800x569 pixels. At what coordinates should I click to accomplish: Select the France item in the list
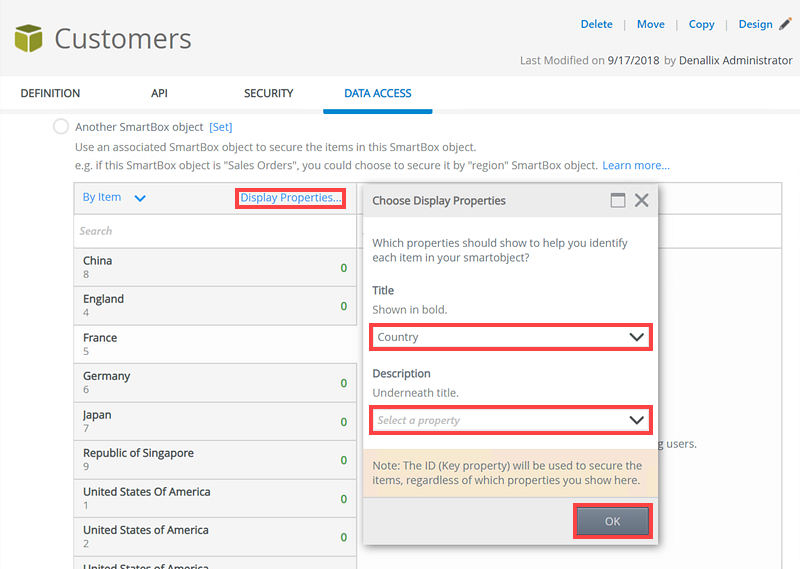(x=215, y=345)
